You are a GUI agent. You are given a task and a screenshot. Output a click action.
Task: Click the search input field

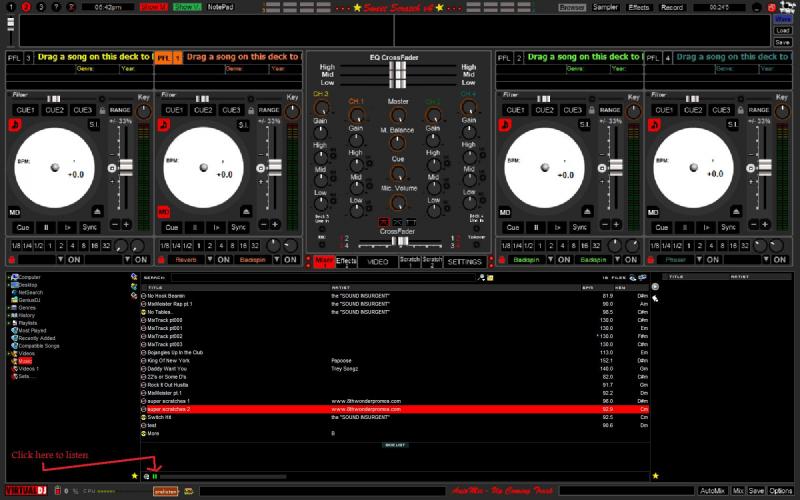(323, 278)
